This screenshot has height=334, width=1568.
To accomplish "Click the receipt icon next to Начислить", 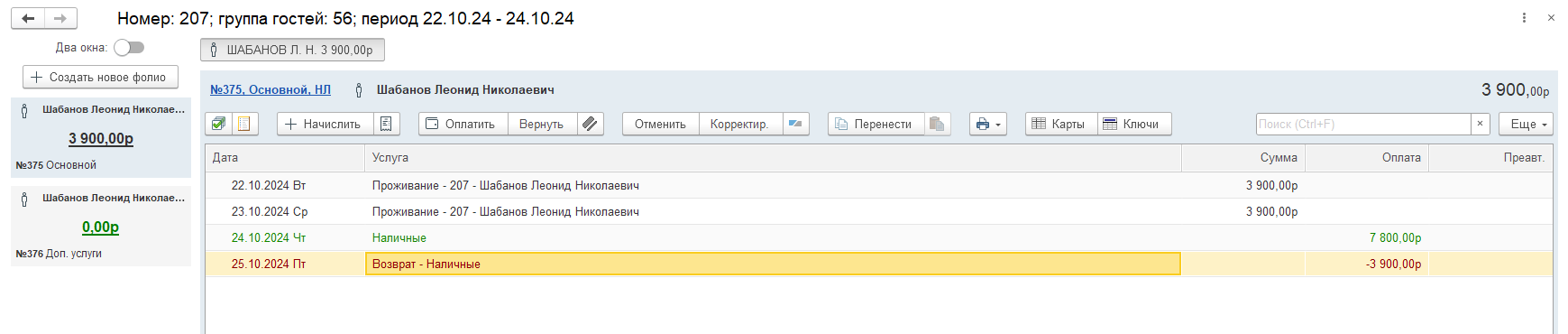I will click(386, 124).
